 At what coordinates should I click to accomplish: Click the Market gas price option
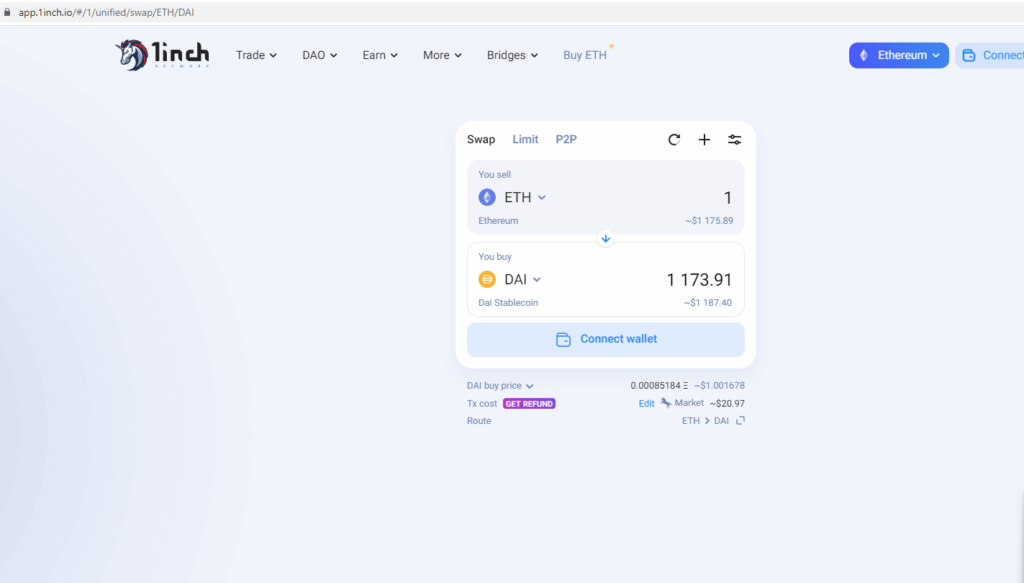682,403
